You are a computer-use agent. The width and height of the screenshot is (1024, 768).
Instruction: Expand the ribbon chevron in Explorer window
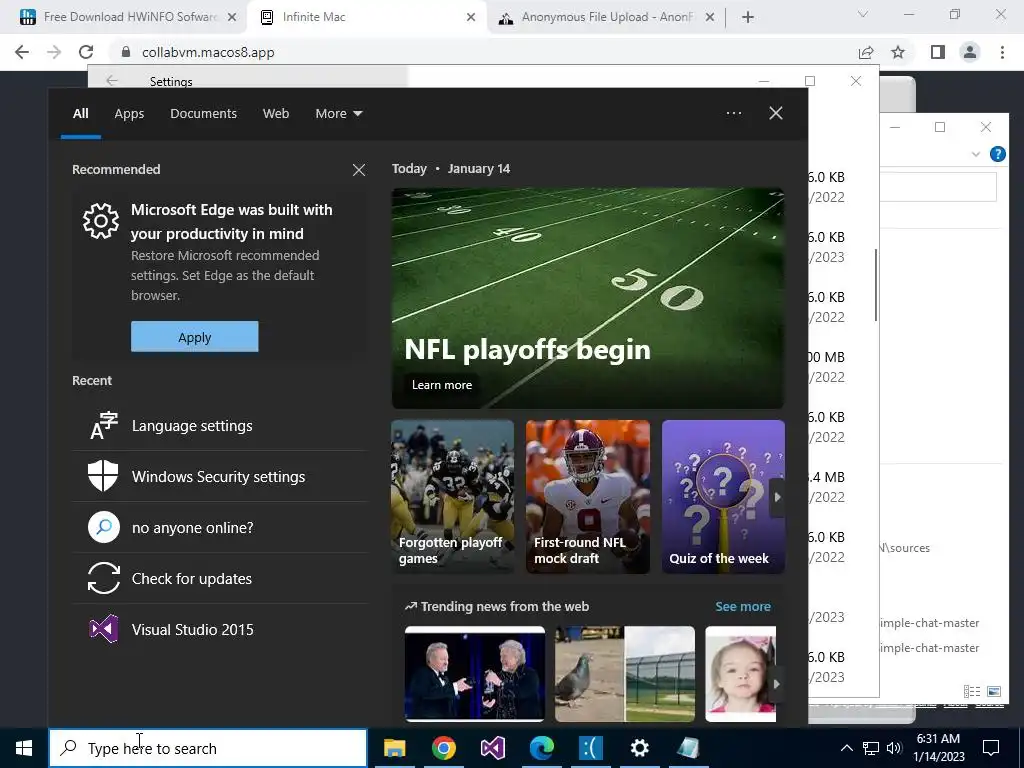coord(976,154)
